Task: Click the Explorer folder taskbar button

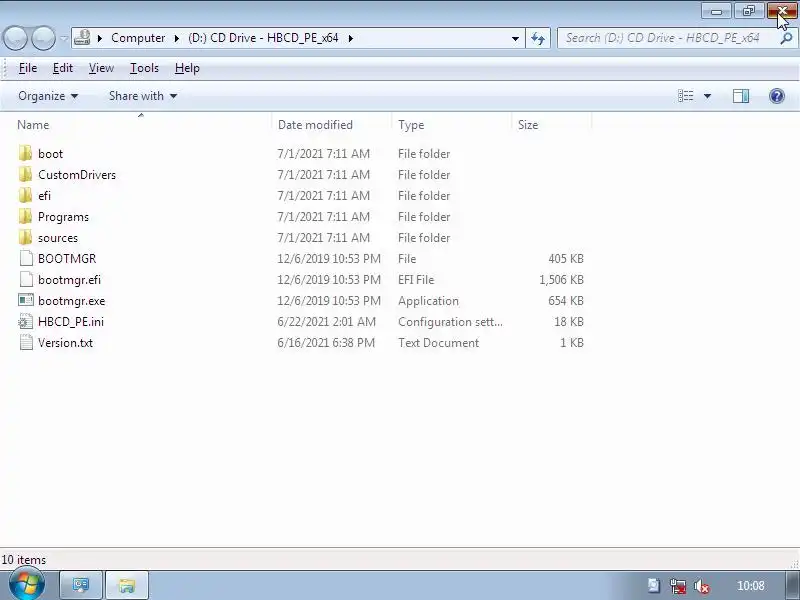Action: point(127,585)
